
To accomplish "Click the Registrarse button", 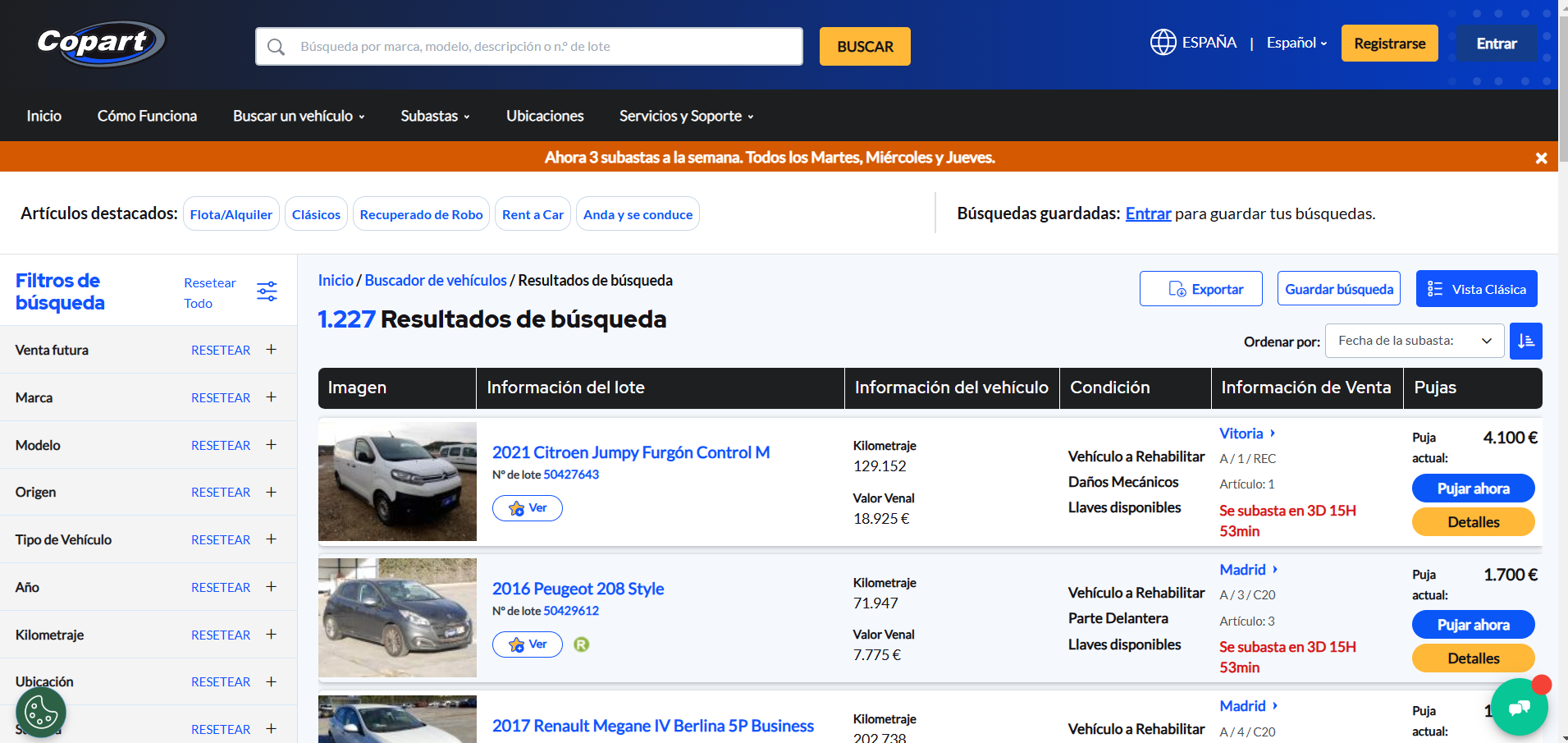I will [1389, 44].
